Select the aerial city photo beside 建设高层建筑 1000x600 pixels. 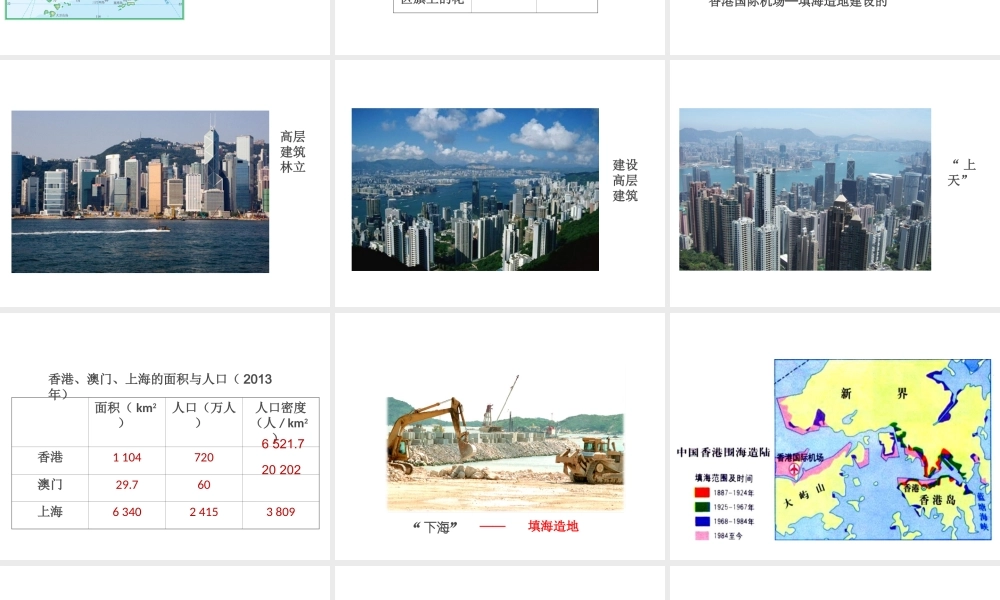point(475,189)
